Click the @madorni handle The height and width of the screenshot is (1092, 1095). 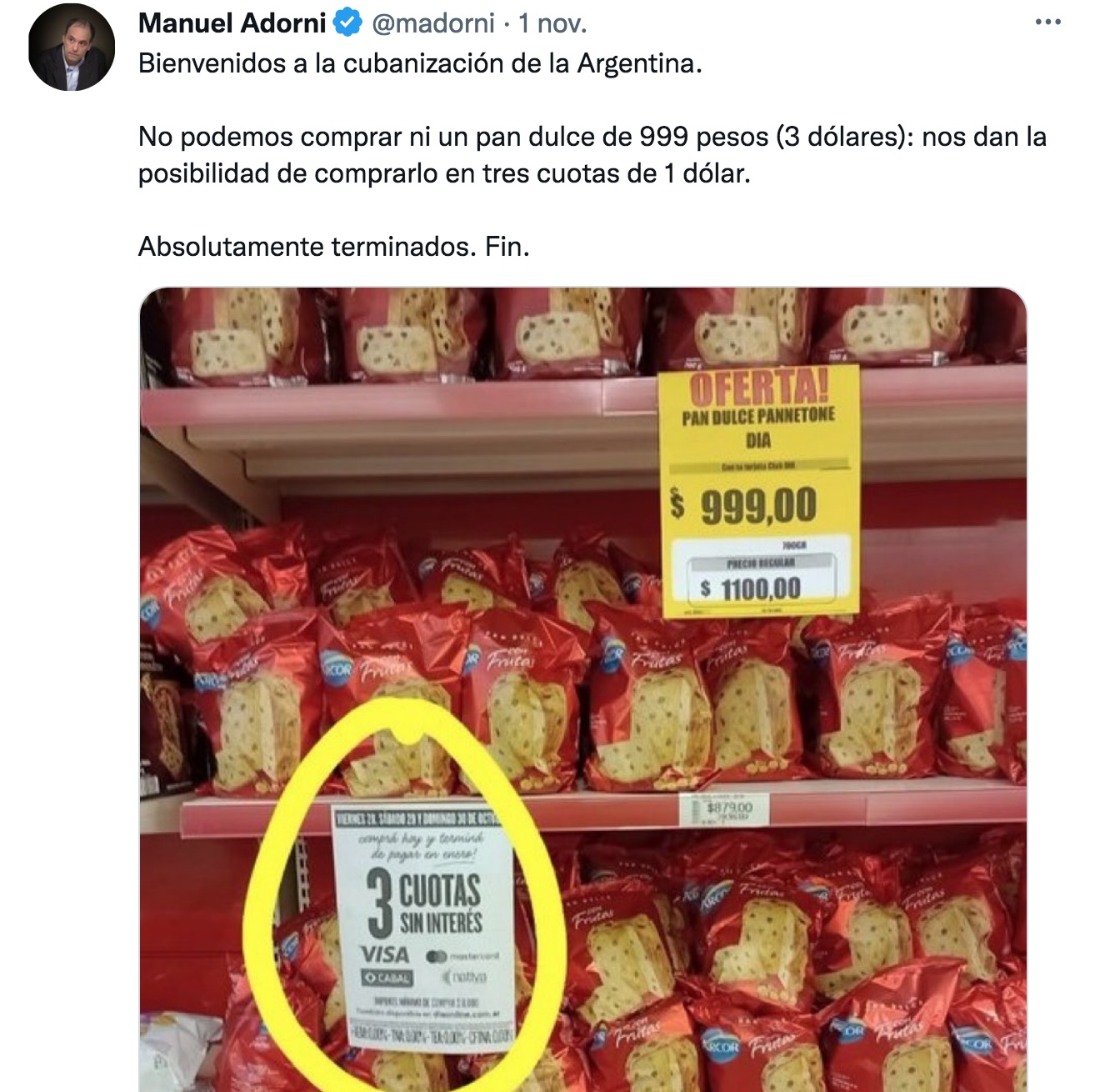(x=432, y=23)
